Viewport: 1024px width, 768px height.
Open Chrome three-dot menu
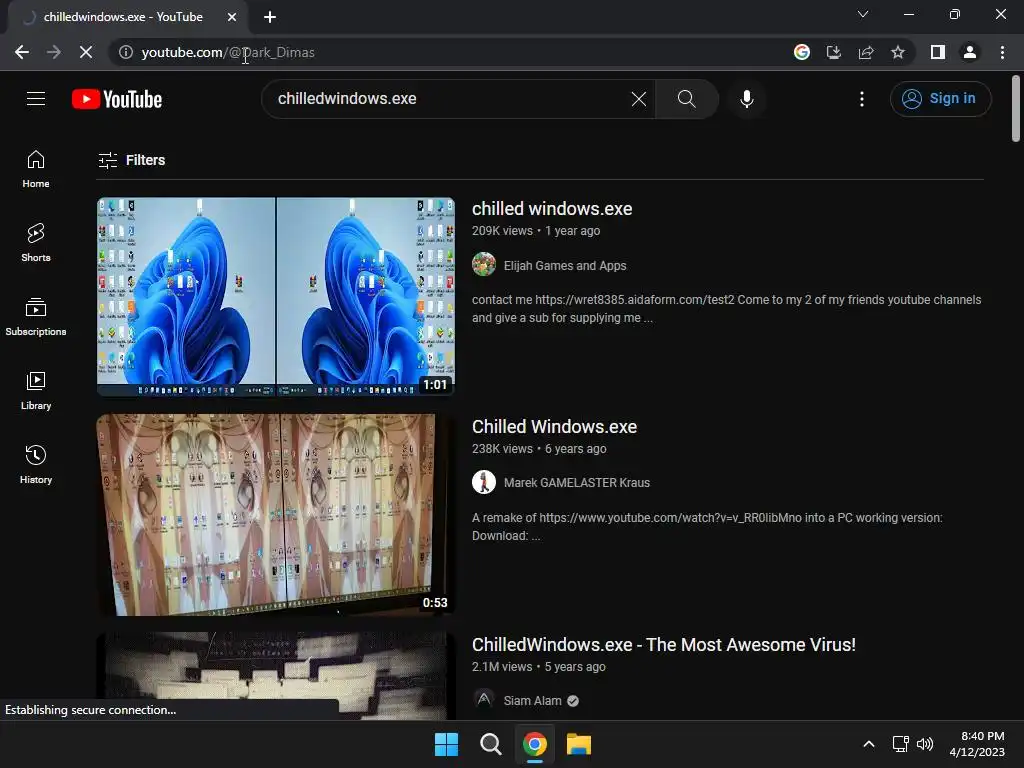[x=1002, y=52]
